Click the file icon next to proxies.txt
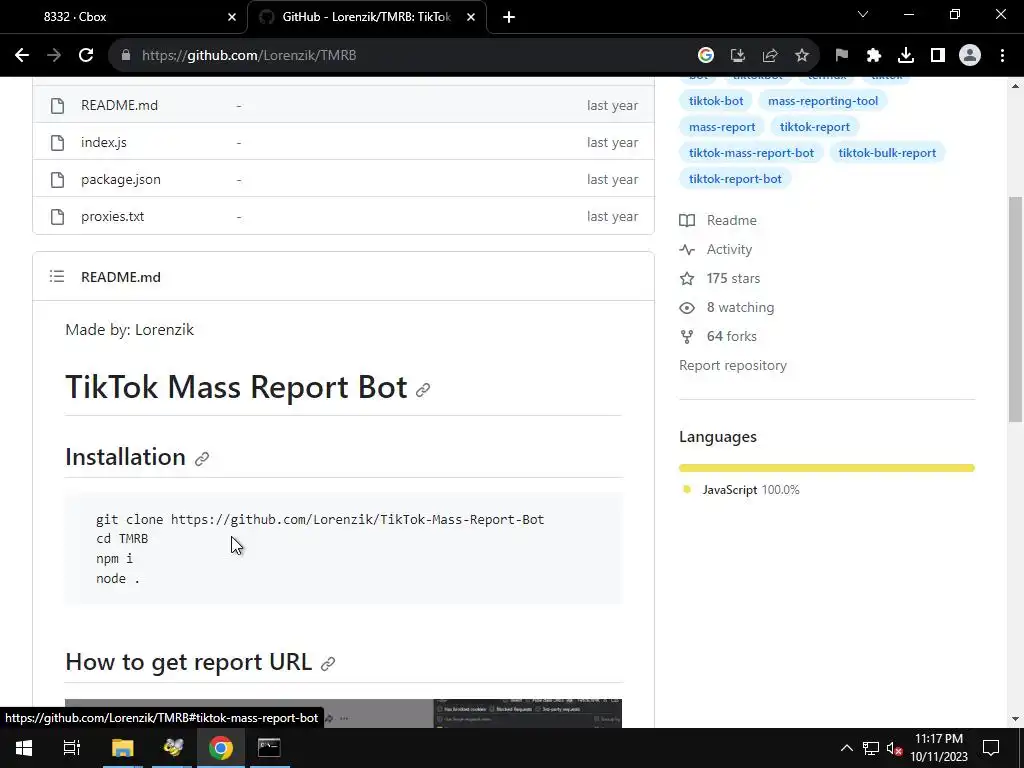Image resolution: width=1024 pixels, height=768 pixels. (57, 216)
